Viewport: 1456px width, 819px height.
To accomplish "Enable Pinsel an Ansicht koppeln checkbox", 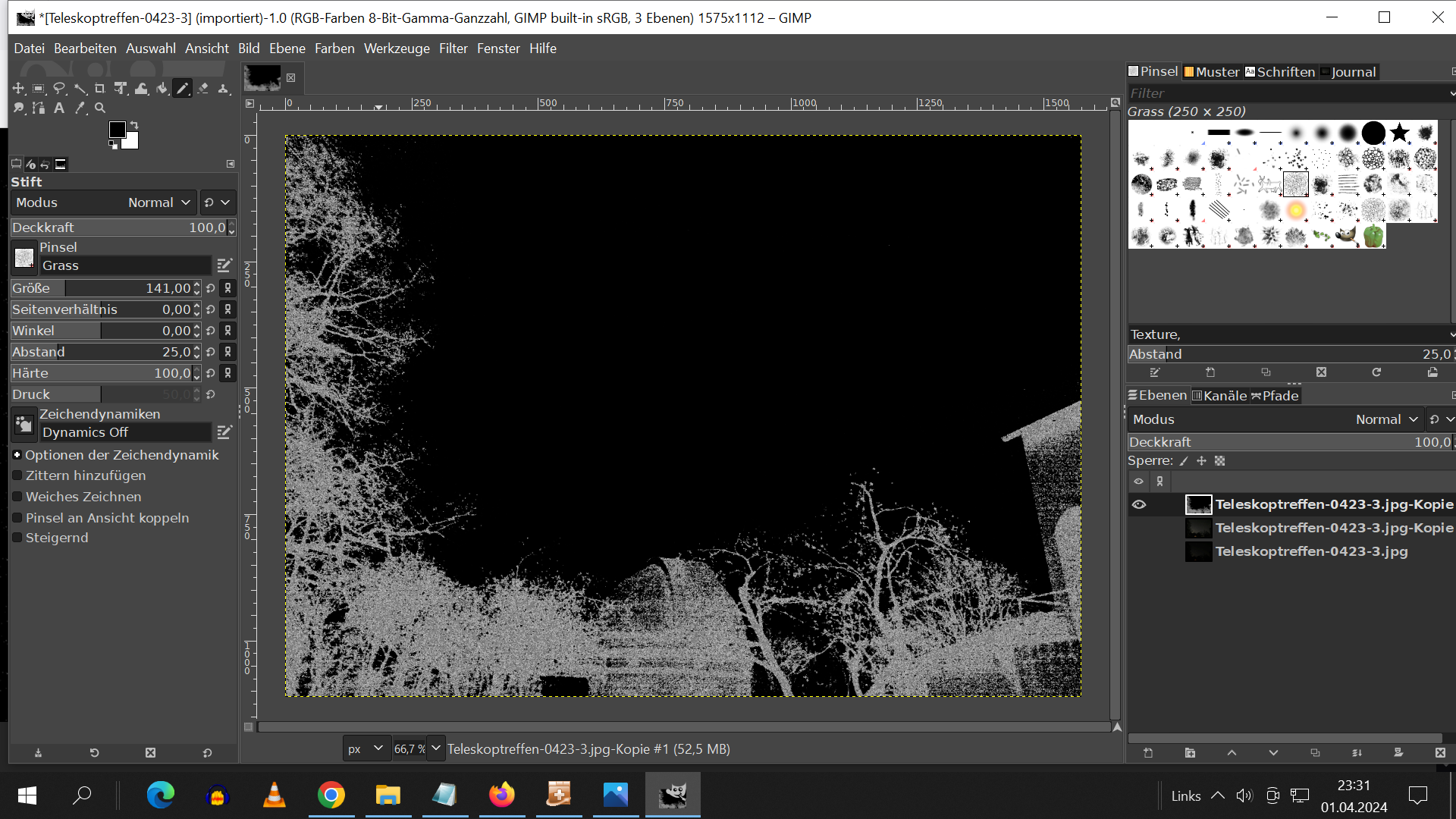I will pyautogui.click(x=17, y=518).
